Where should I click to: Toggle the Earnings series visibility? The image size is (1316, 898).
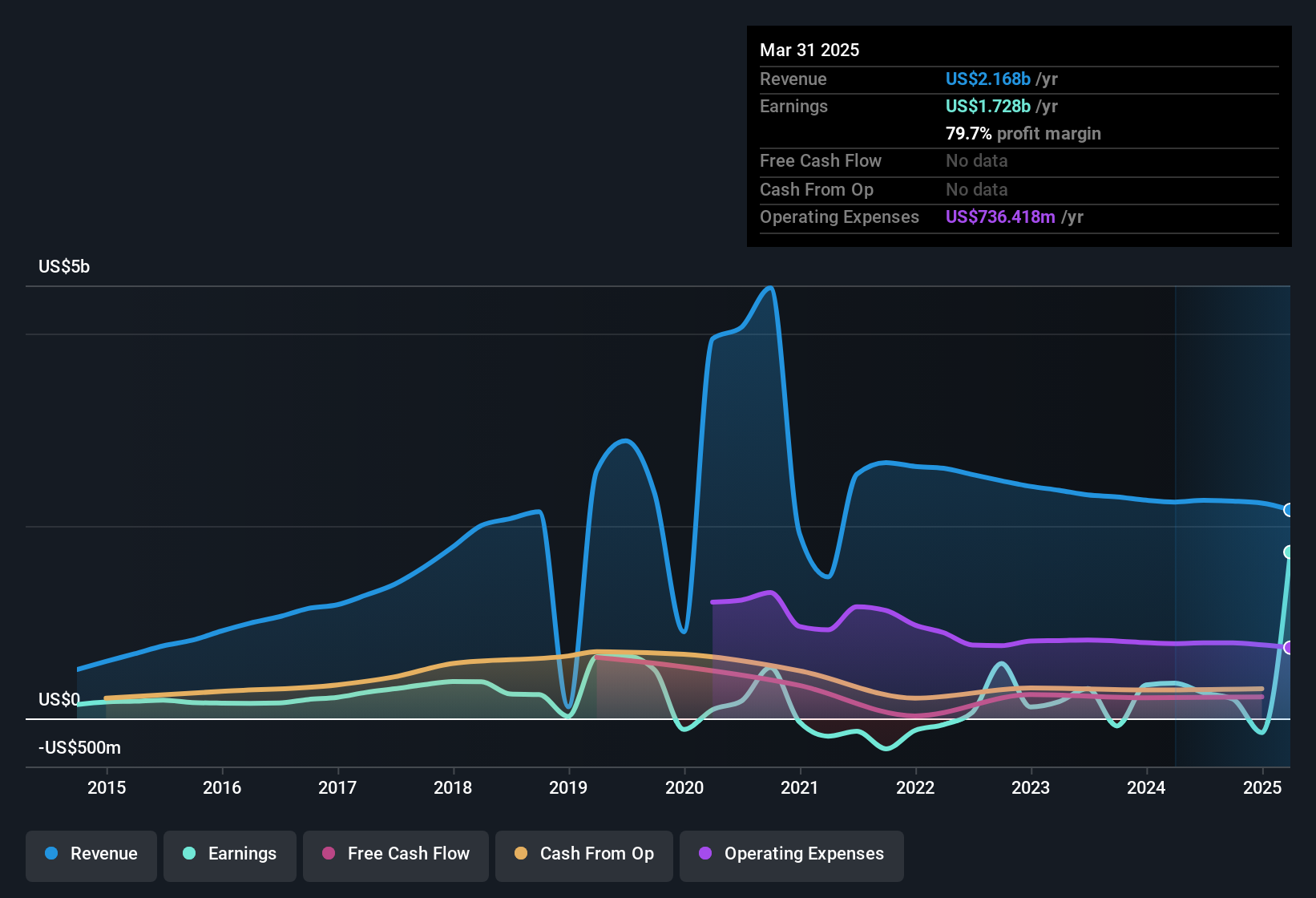[229, 854]
